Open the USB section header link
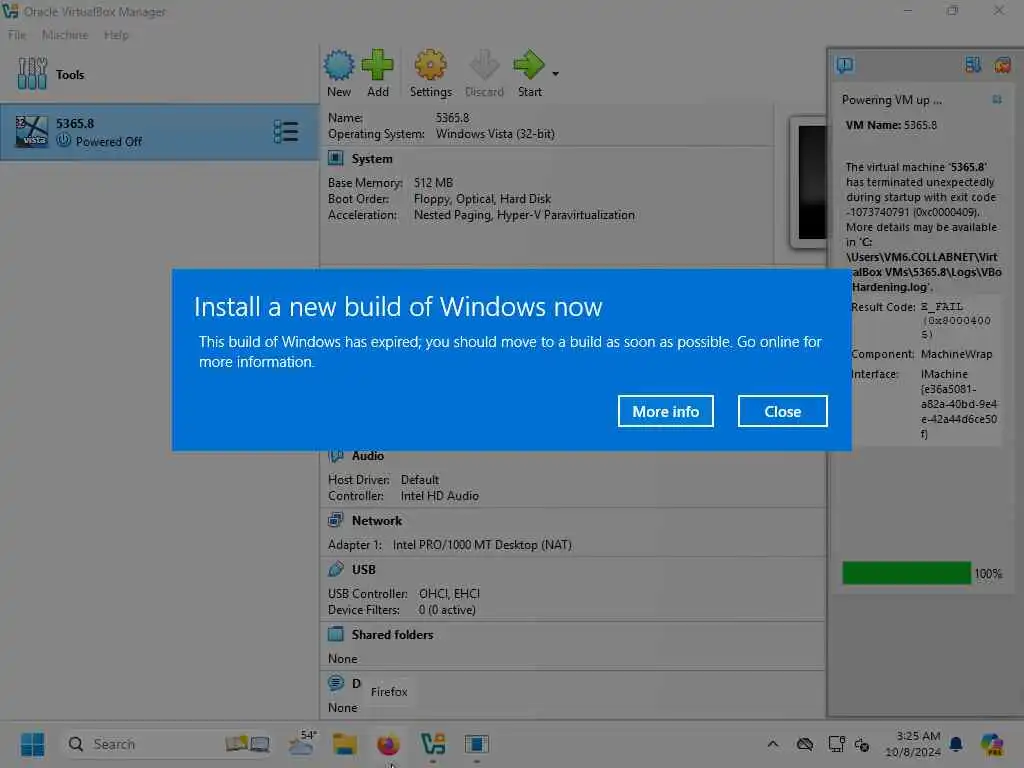Image resolution: width=1024 pixels, height=768 pixels. coord(364,569)
